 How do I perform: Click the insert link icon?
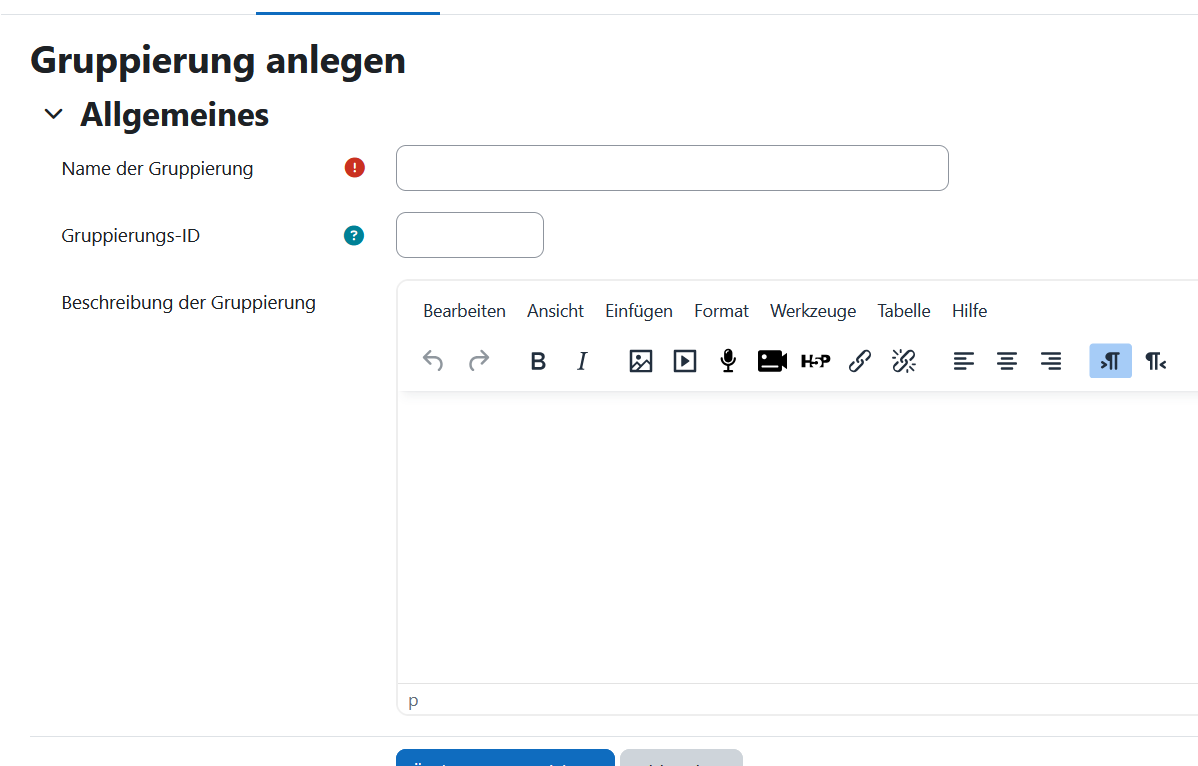tap(860, 361)
